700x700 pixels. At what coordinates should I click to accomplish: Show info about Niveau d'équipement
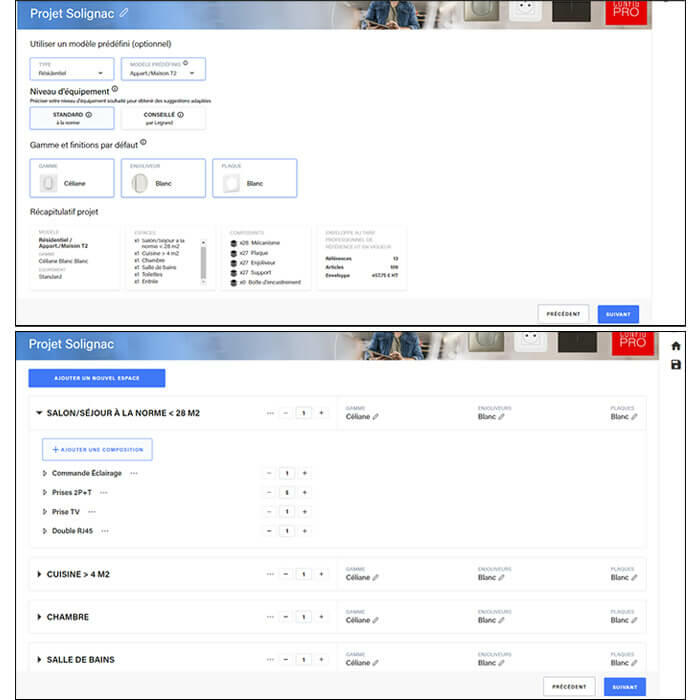[115, 89]
